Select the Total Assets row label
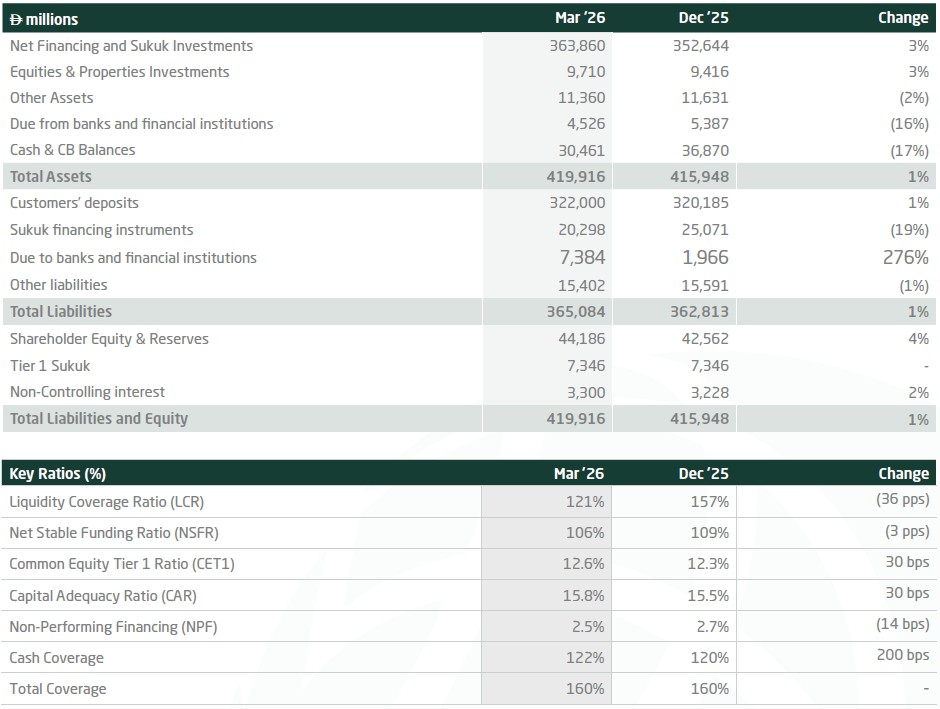The height and width of the screenshot is (709, 940). [51, 176]
